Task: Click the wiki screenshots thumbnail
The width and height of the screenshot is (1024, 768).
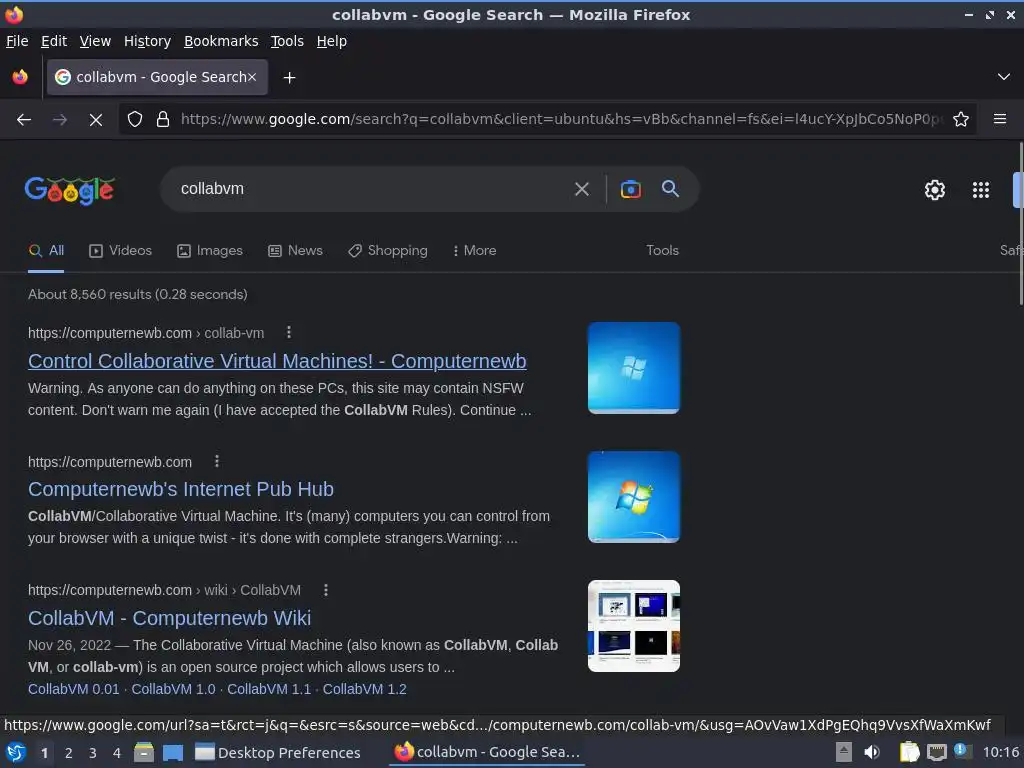Action: pyautogui.click(x=633, y=626)
